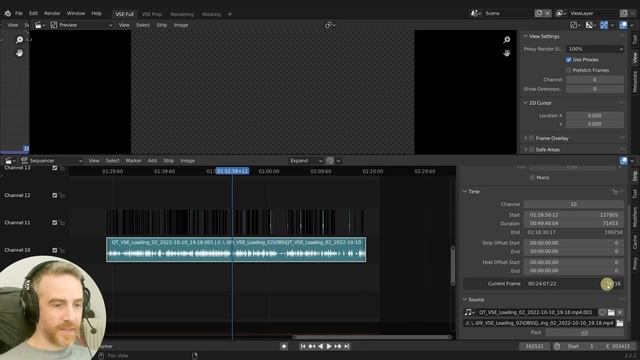Switch to VSE Prep workspace tab

tap(152, 14)
